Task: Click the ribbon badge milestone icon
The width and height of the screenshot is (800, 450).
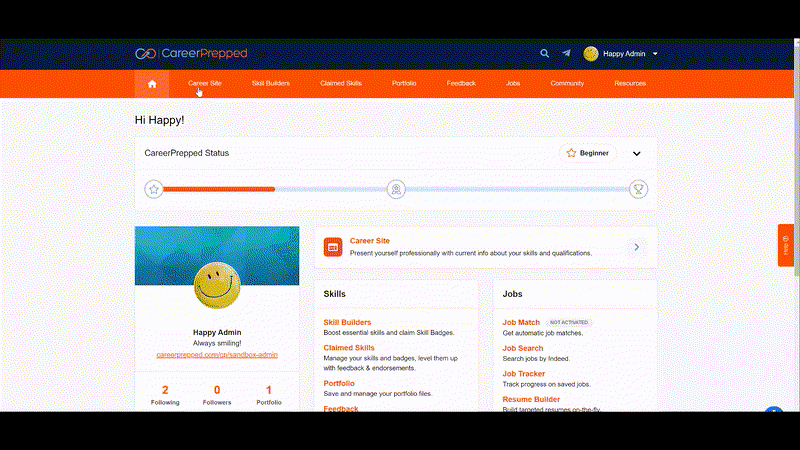Action: (x=396, y=189)
